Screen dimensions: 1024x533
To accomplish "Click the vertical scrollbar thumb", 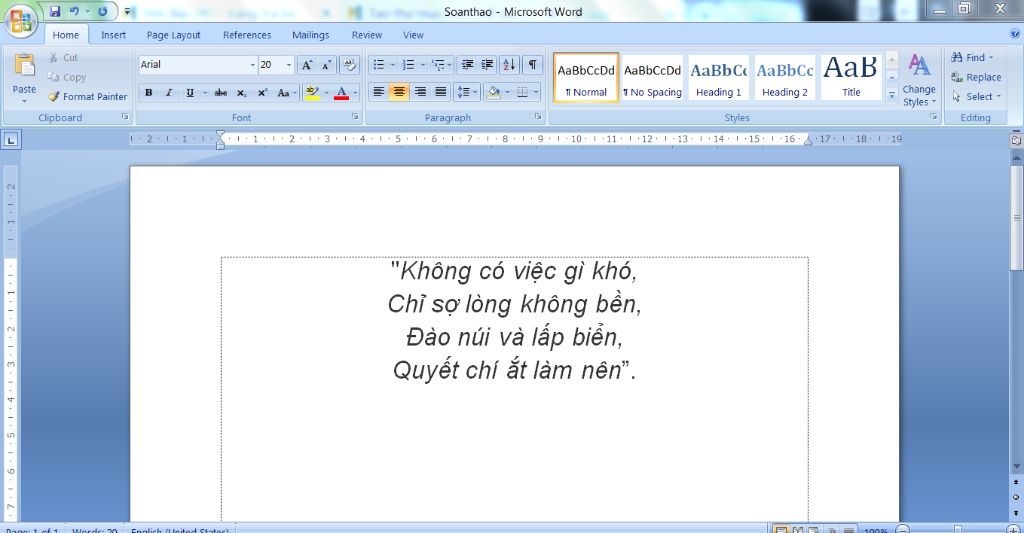I will pyautogui.click(x=1016, y=217).
